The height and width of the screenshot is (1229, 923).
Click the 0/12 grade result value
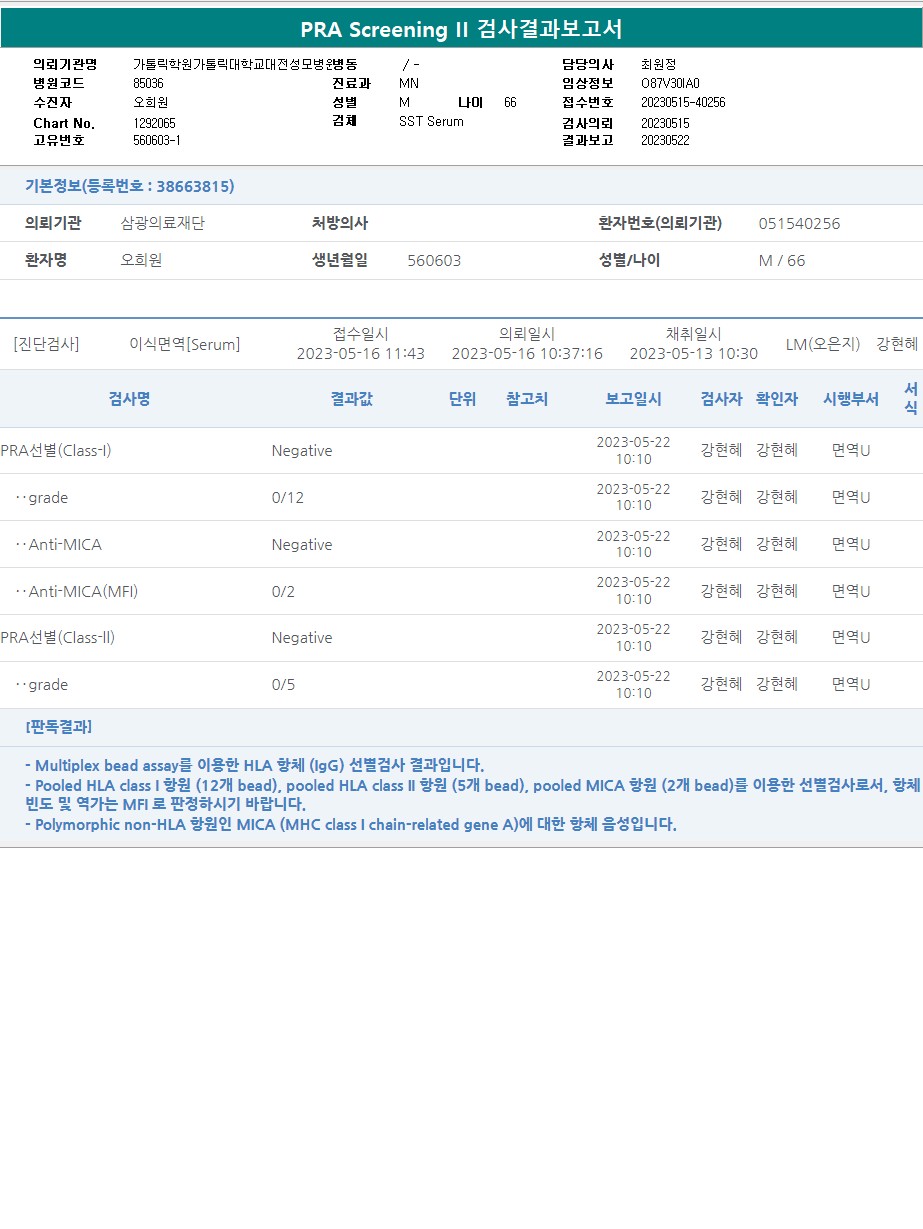[288, 498]
